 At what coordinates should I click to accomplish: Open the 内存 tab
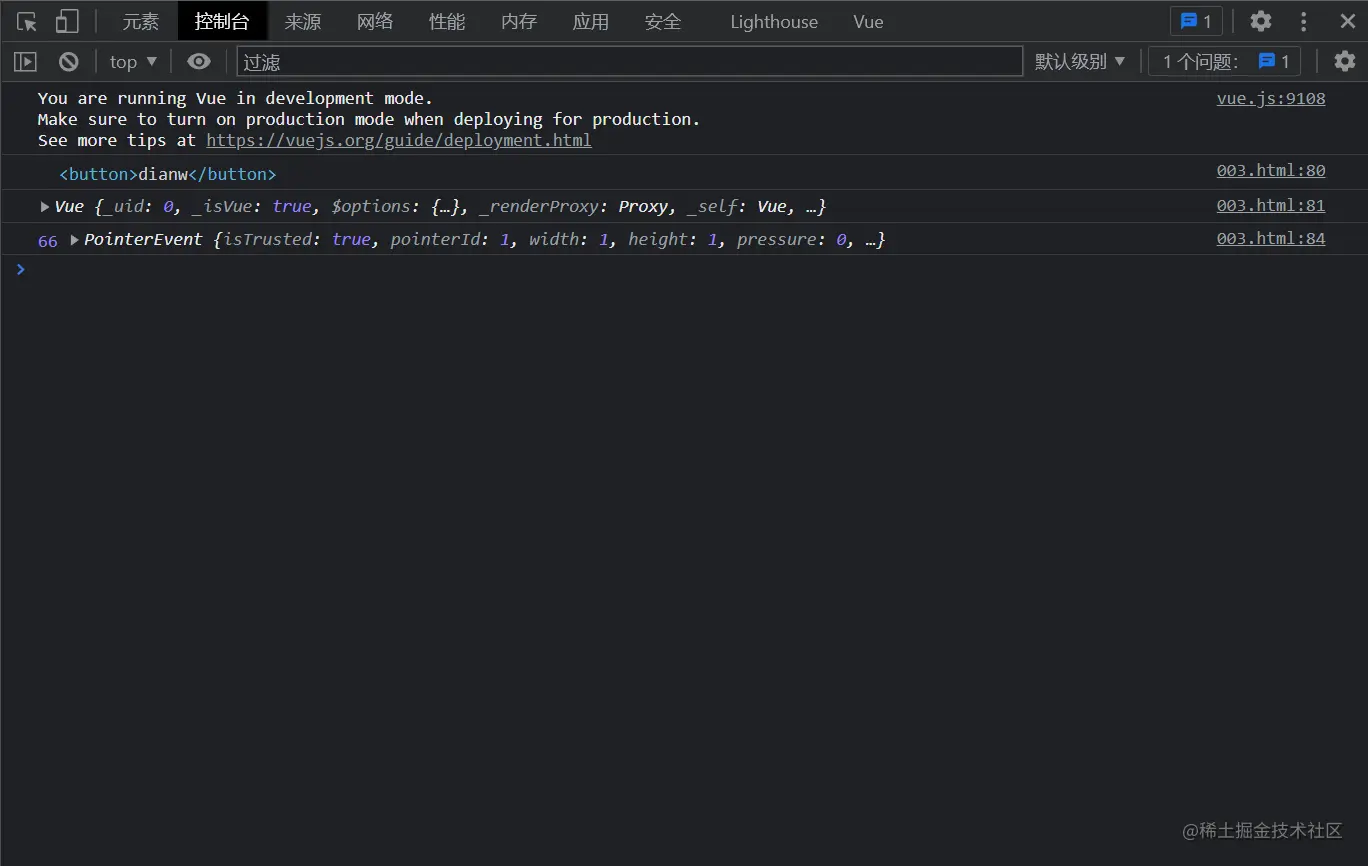519,21
